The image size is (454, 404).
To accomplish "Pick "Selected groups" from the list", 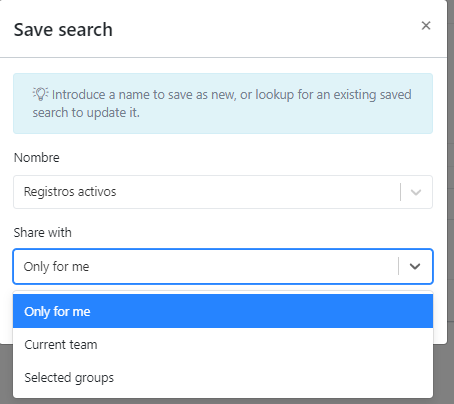I will [223, 377].
